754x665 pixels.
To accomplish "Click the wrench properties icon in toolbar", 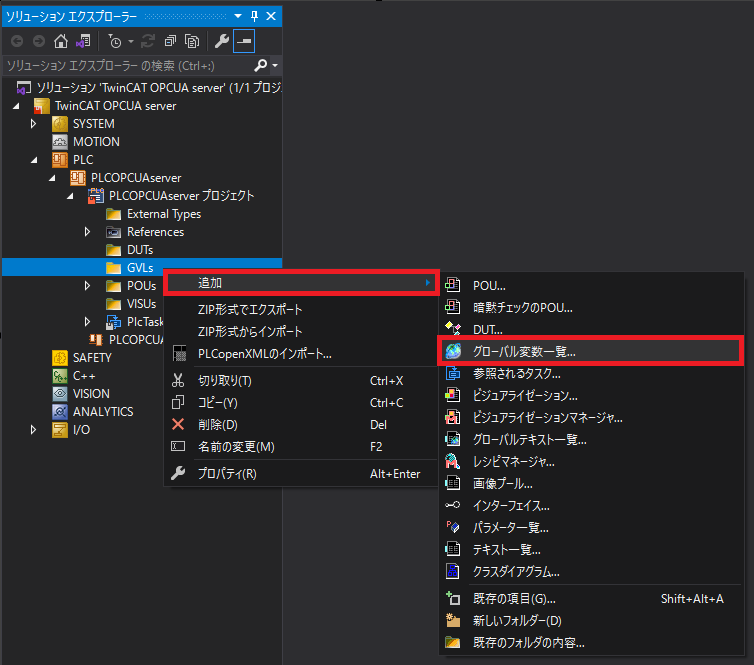I will (x=222, y=41).
